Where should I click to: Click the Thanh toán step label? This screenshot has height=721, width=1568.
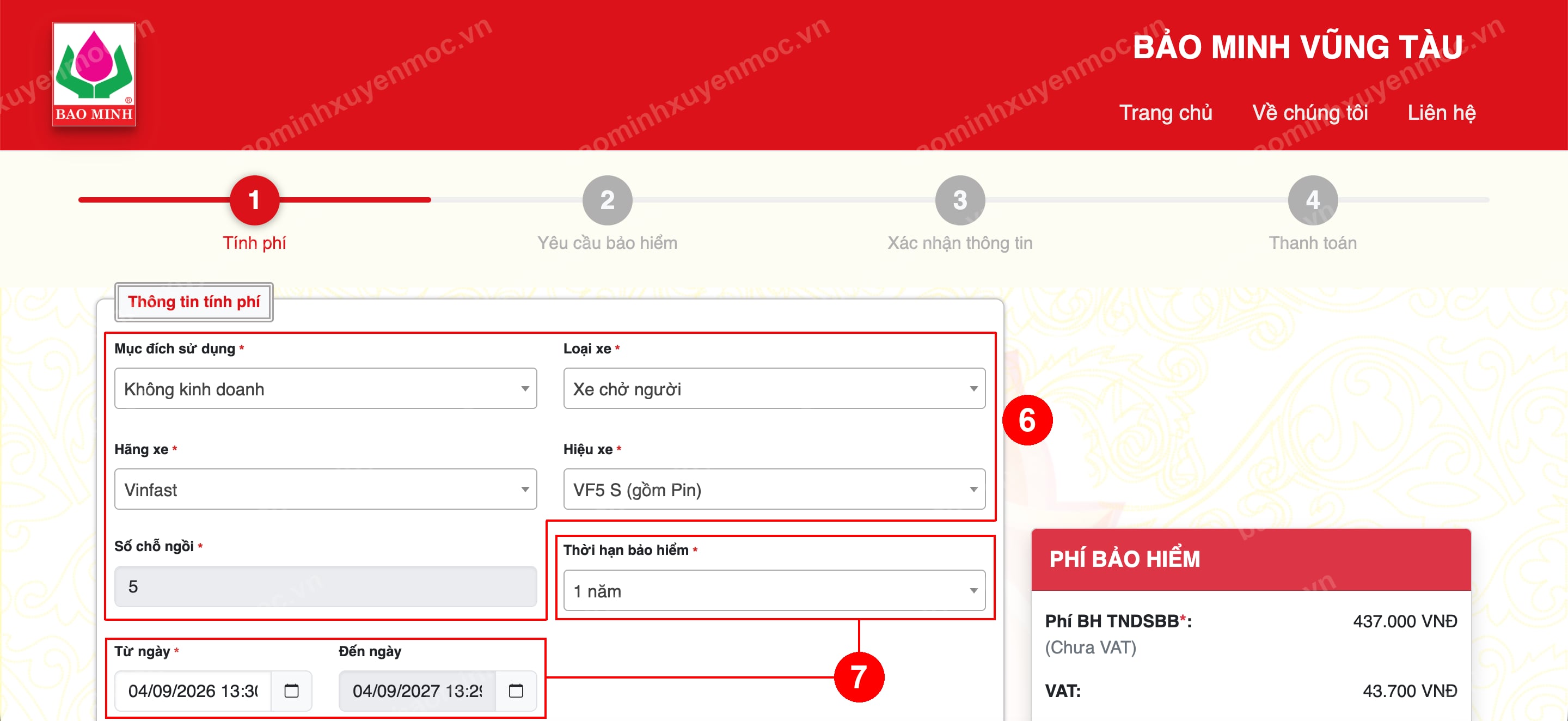[1313, 243]
